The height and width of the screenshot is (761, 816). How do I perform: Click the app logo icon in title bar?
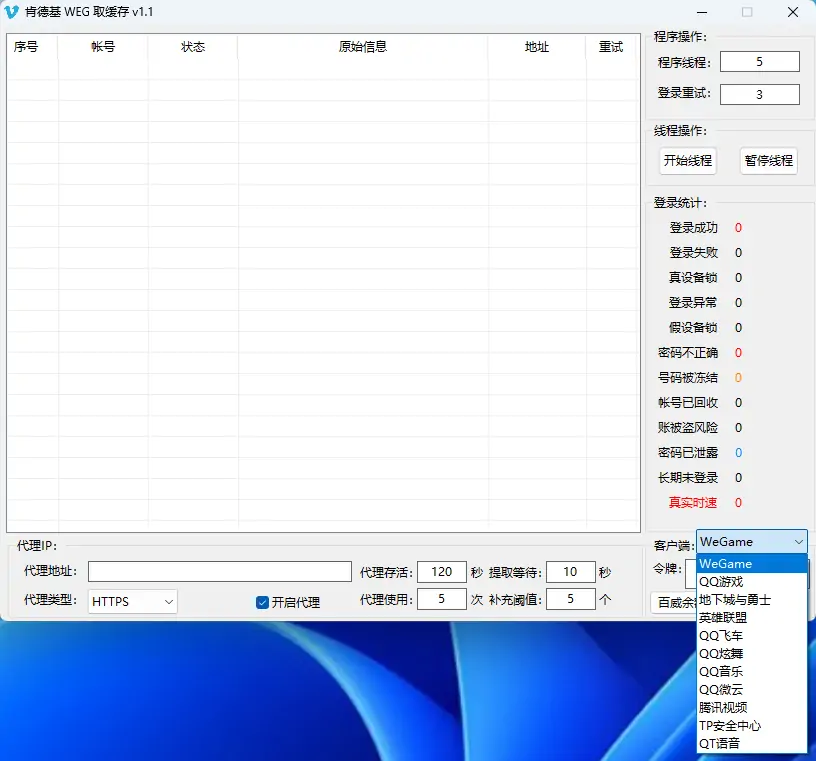pos(11,12)
